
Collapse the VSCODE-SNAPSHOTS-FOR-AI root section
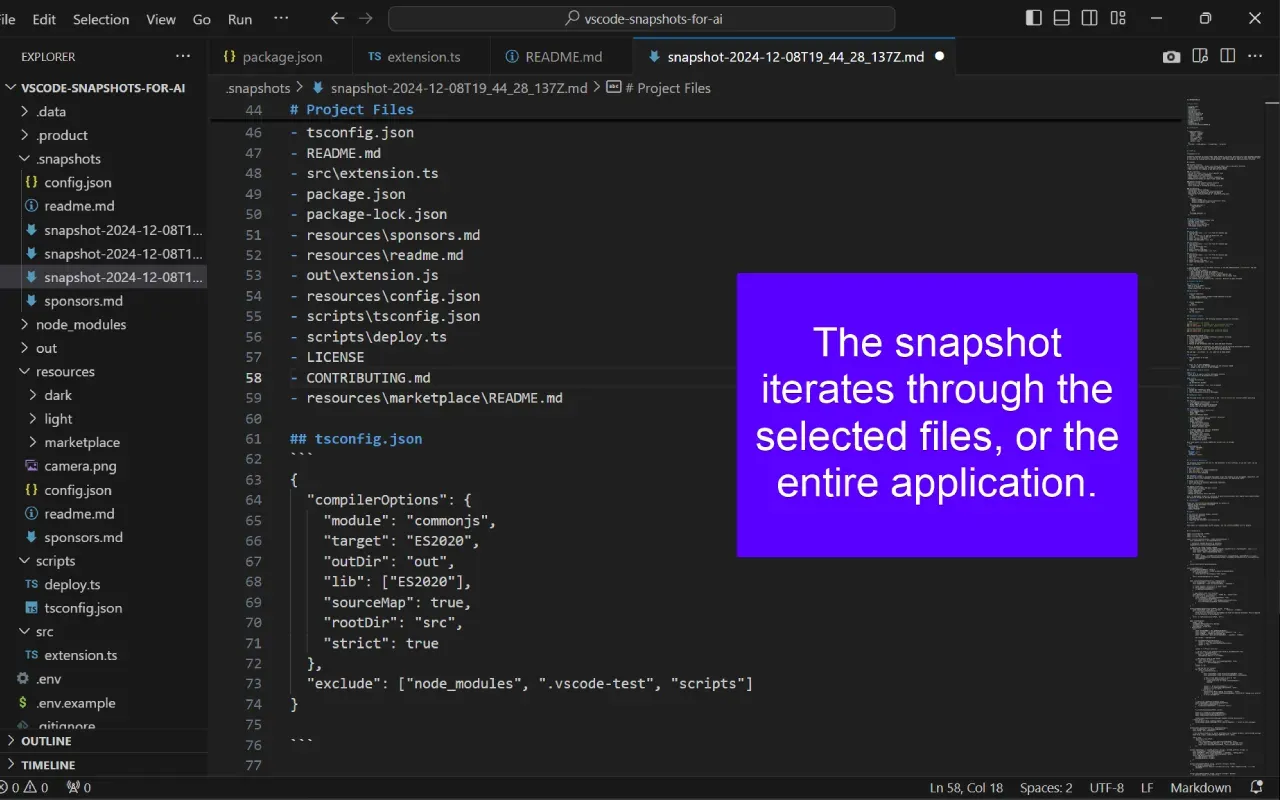click(103, 87)
